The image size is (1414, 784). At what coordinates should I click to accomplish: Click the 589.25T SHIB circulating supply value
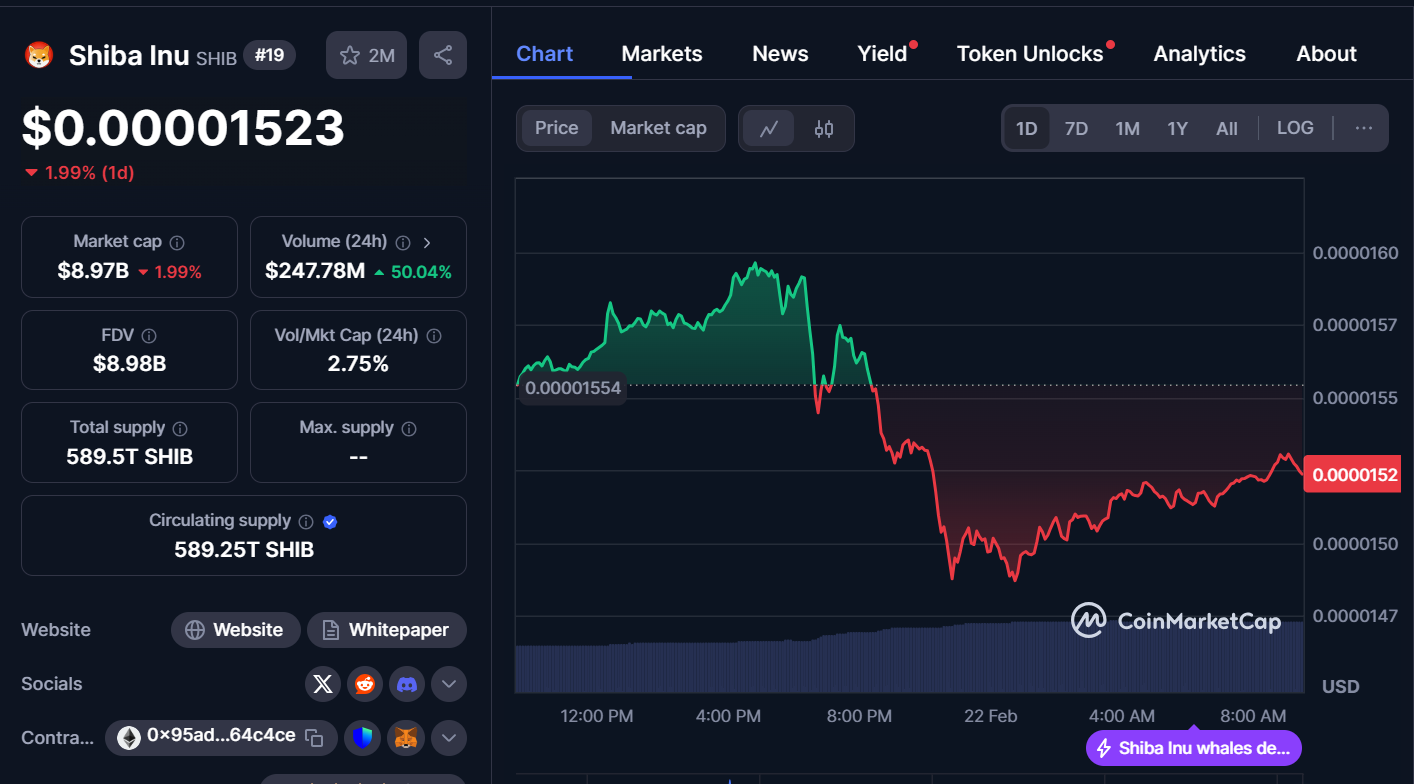coord(244,550)
